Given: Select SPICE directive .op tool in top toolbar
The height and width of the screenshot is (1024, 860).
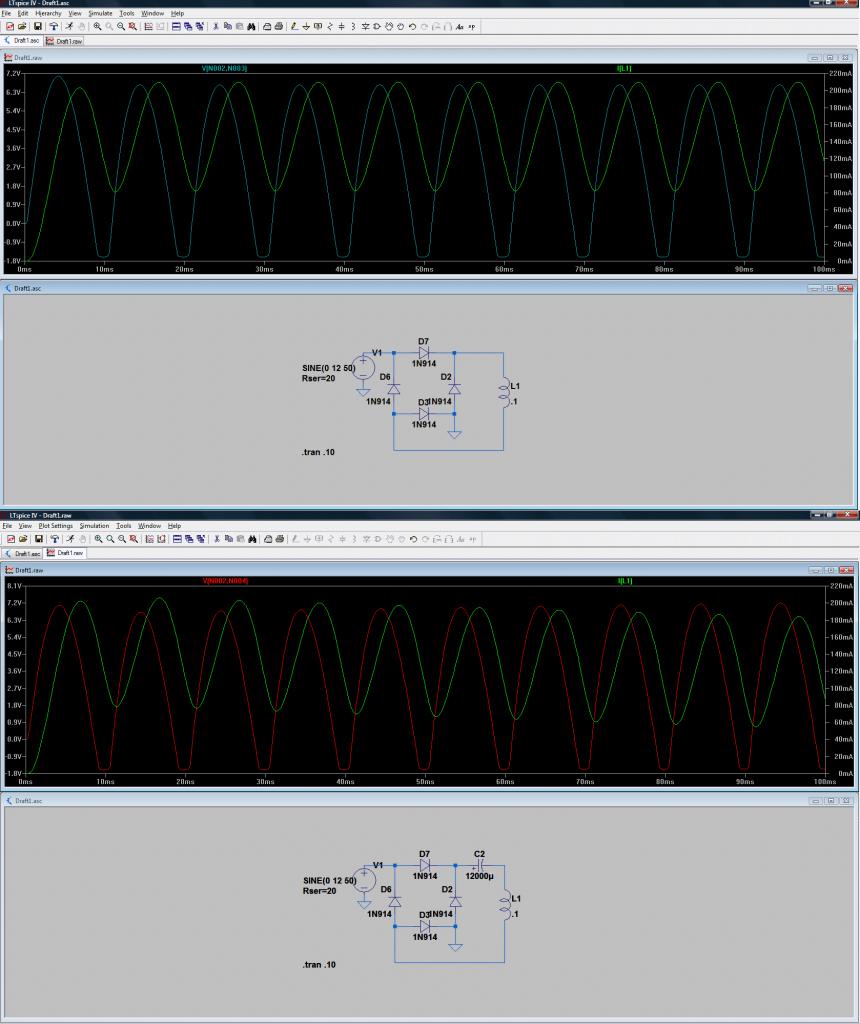Looking at the screenshot, I should pos(471,27).
